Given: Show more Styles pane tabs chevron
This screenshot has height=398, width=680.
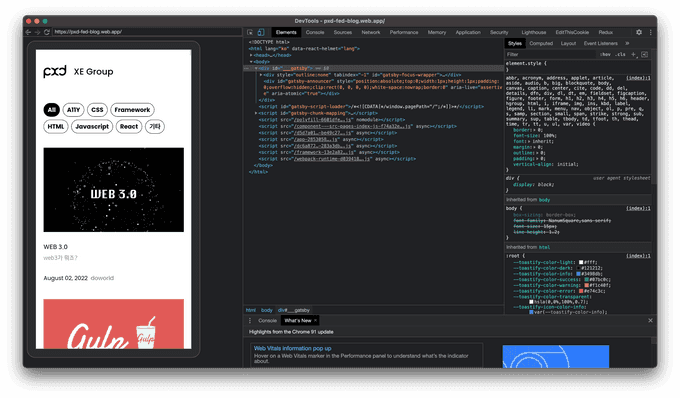Looking at the screenshot, I should (627, 43).
